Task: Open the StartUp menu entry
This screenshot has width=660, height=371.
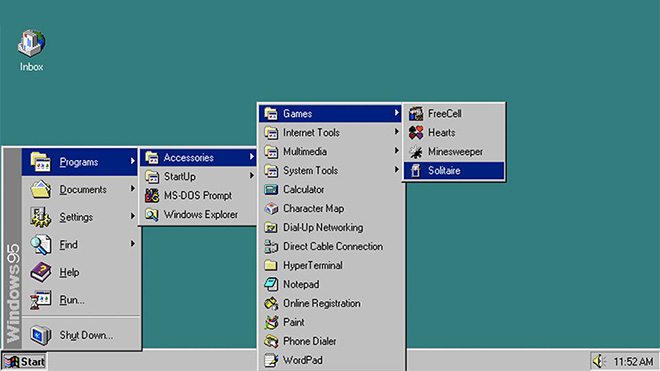Action: pyautogui.click(x=198, y=176)
